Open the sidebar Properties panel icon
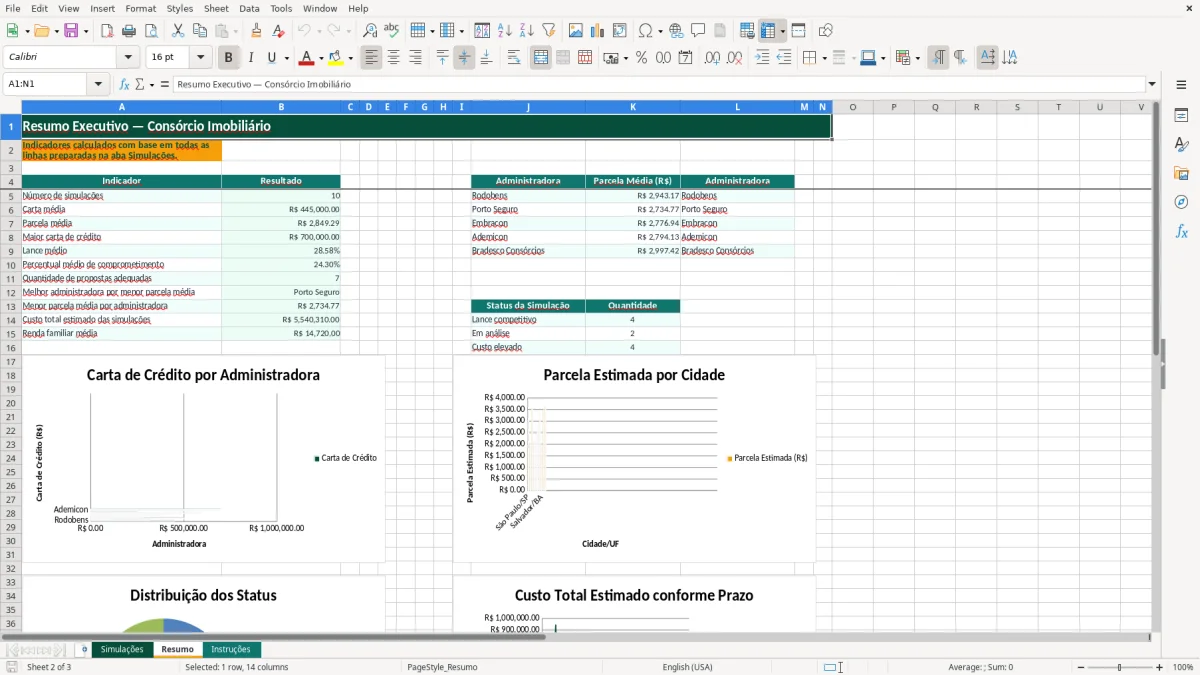 tap(1182, 116)
